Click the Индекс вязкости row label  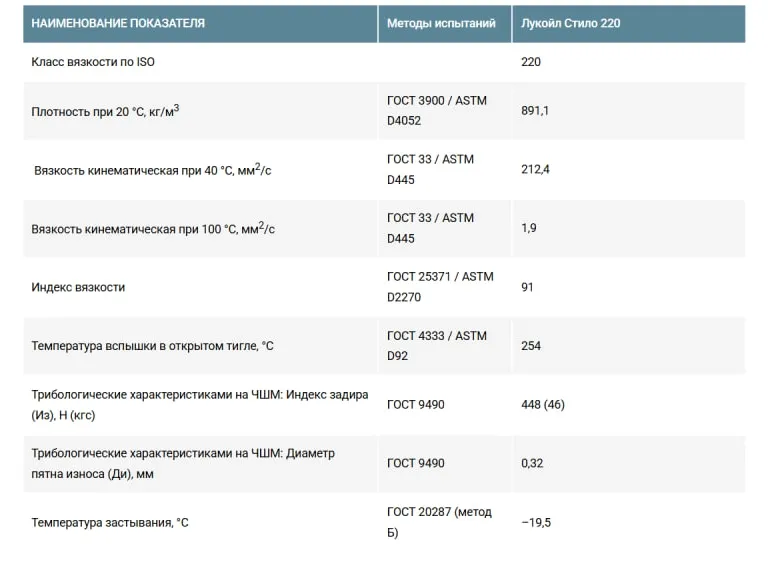point(78,287)
